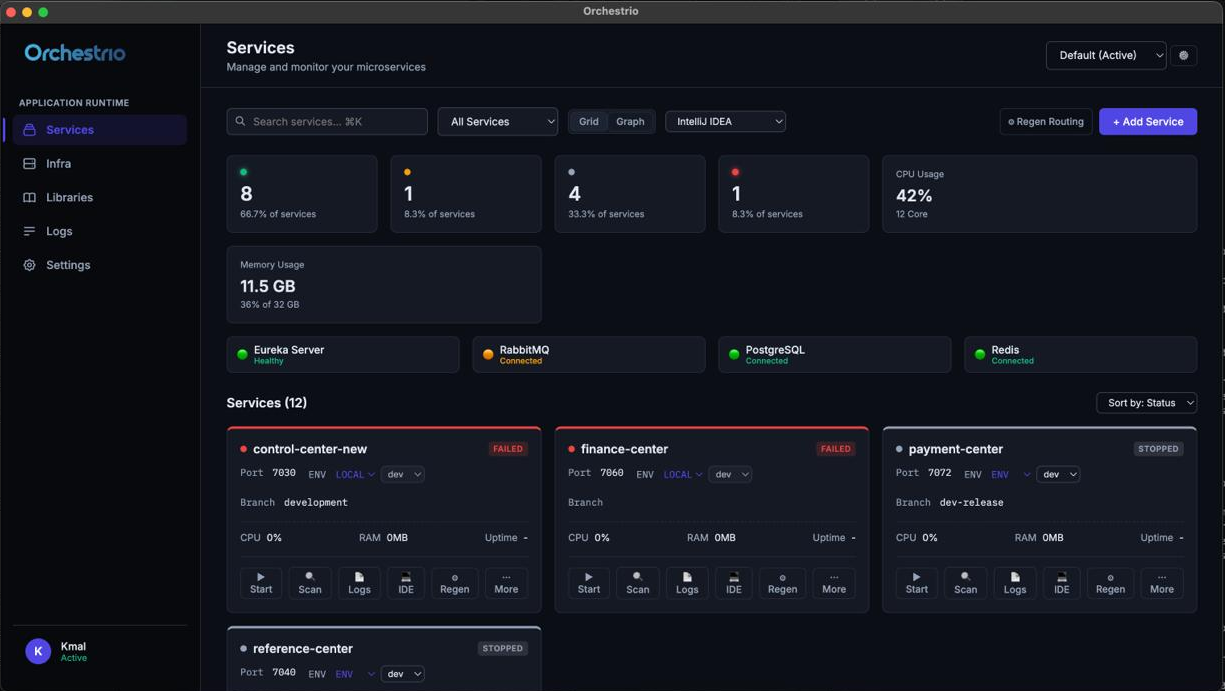This screenshot has width=1225, height=691.
Task: Open the All Services filter dropdown
Action: coord(498,121)
